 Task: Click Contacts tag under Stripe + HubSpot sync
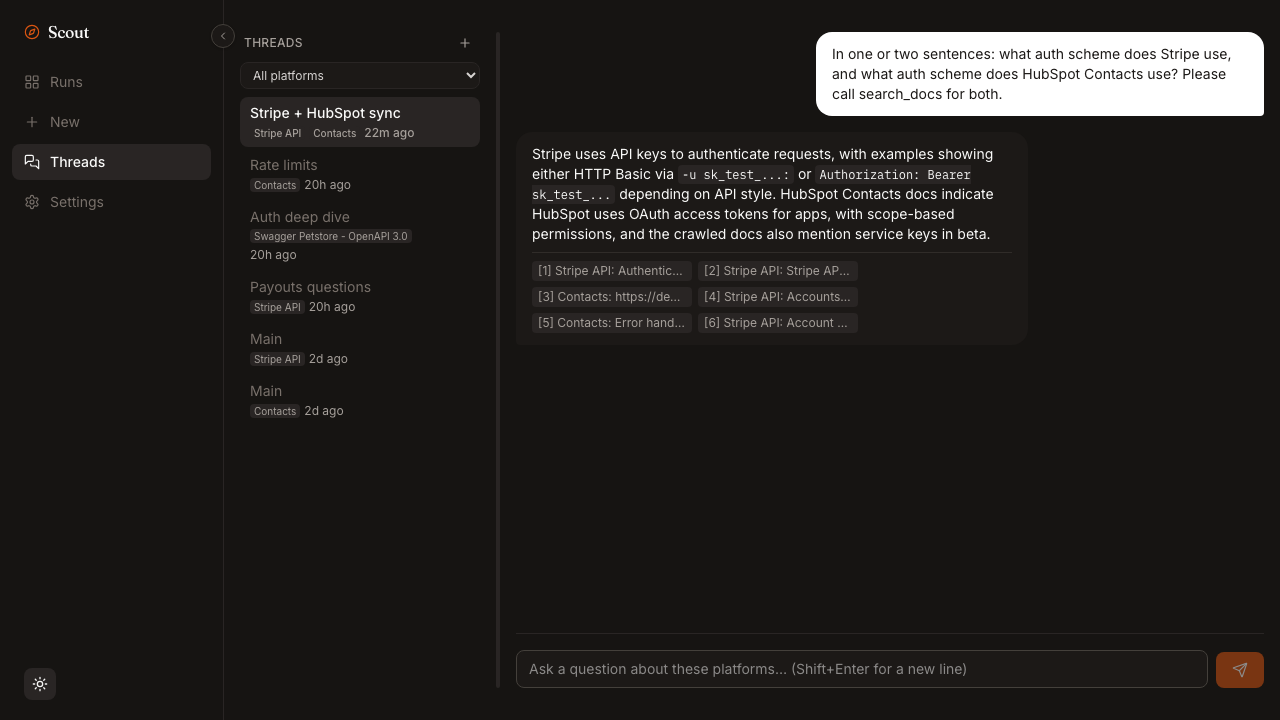[334, 133]
